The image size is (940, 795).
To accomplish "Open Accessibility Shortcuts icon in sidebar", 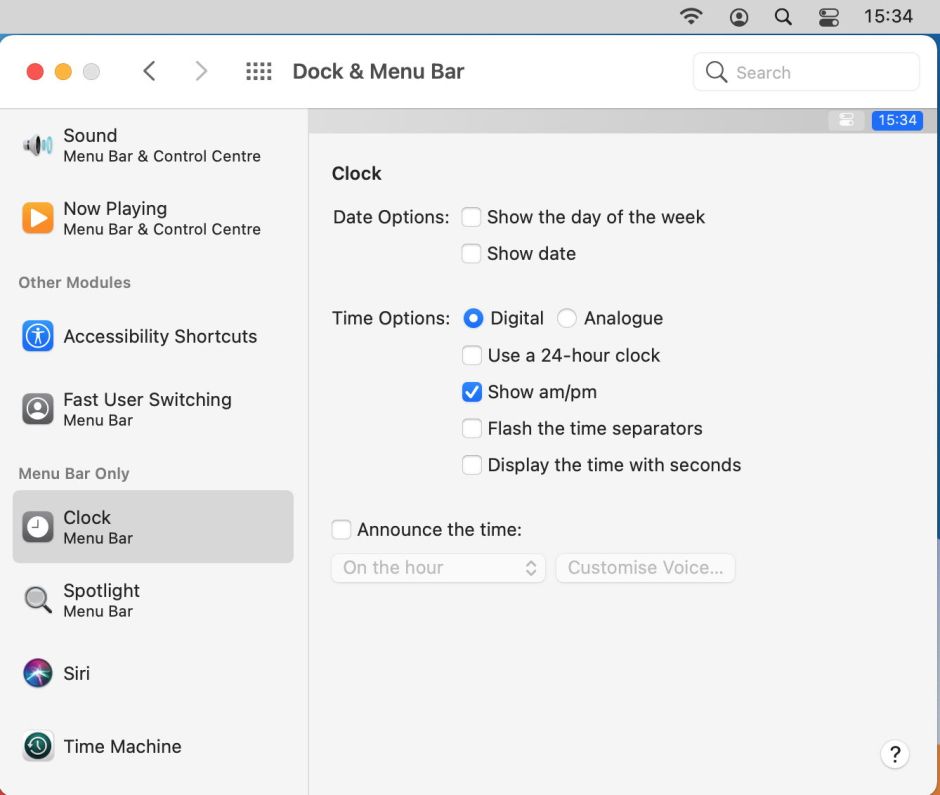I will [38, 336].
